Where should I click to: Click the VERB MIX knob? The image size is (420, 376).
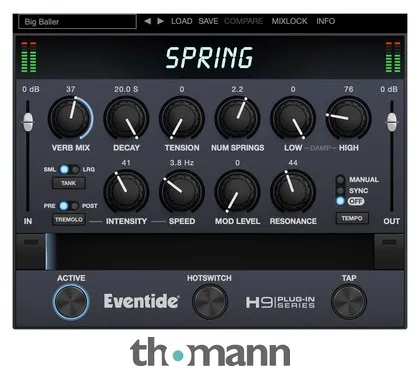coord(71,118)
